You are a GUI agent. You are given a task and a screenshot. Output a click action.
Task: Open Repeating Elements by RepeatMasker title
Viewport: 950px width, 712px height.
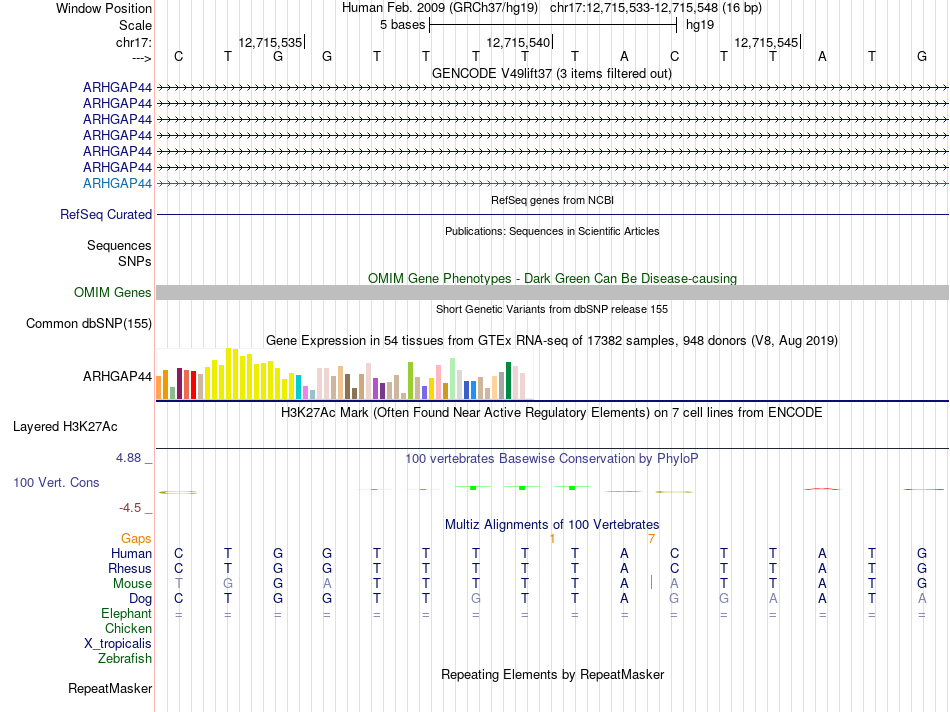[552, 675]
